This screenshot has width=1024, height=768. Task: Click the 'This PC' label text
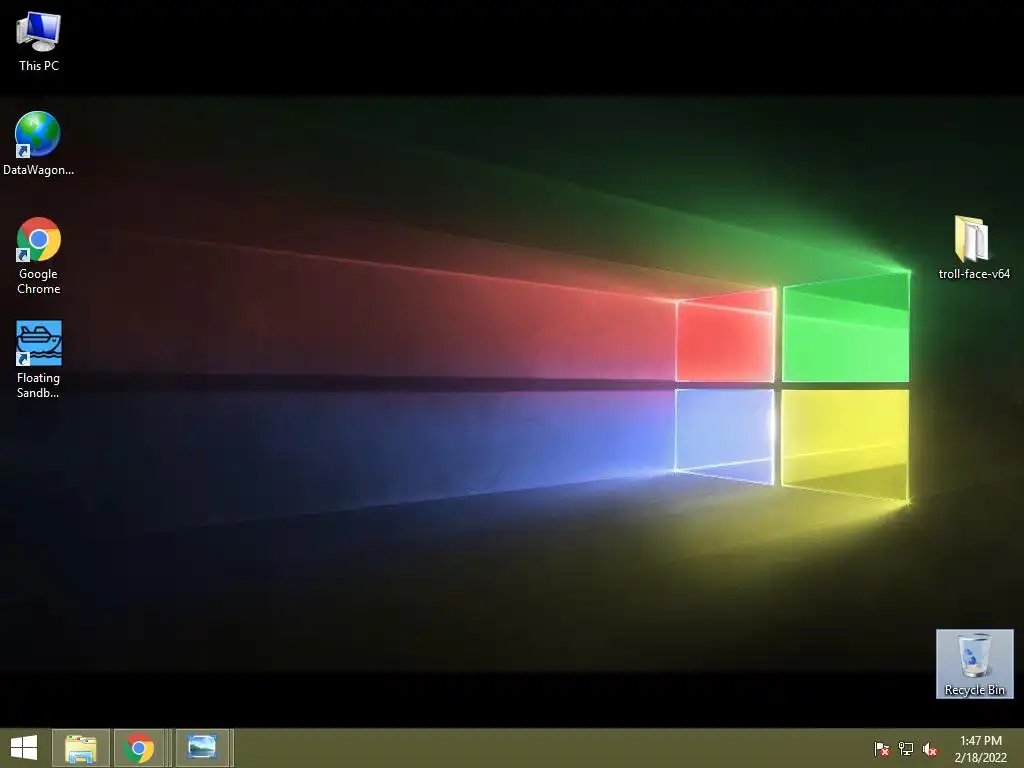coord(39,65)
